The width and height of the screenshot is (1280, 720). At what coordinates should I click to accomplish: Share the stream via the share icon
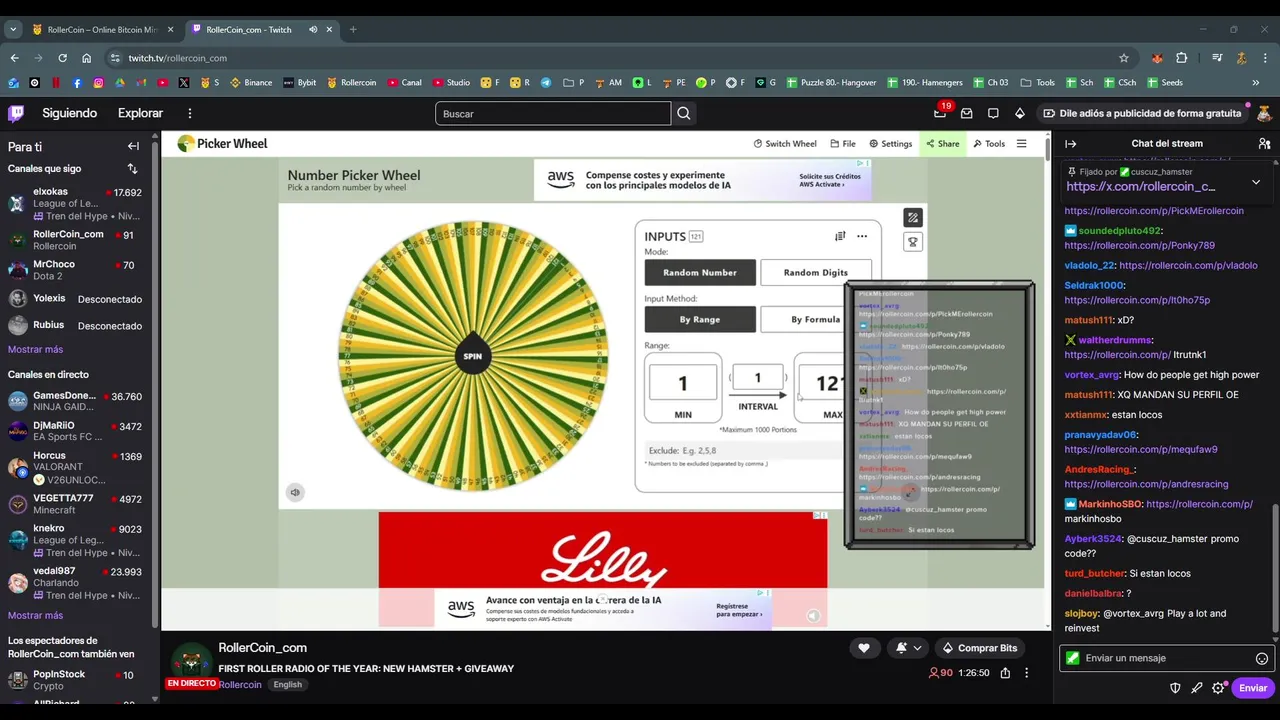tap(1005, 673)
